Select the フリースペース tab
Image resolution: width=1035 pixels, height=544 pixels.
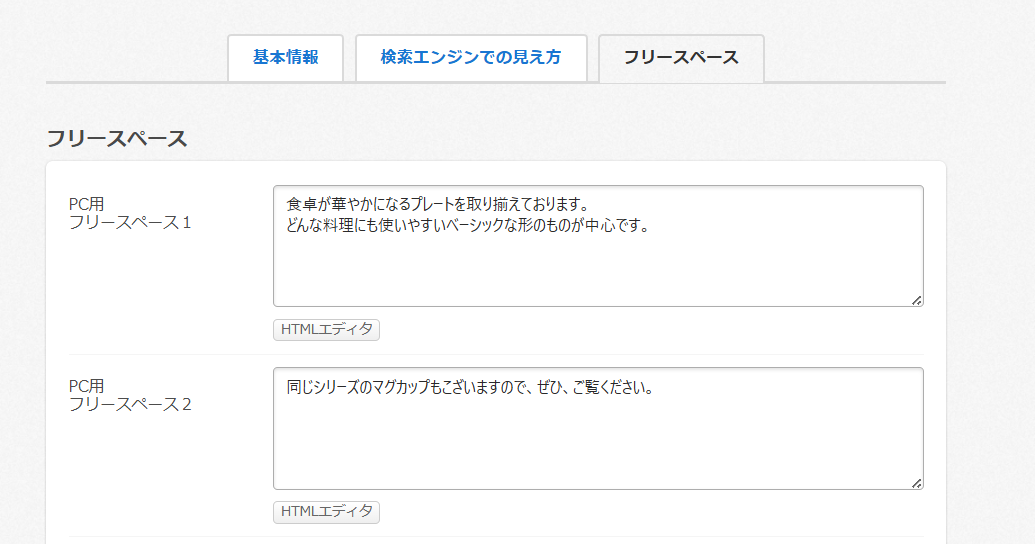click(681, 58)
